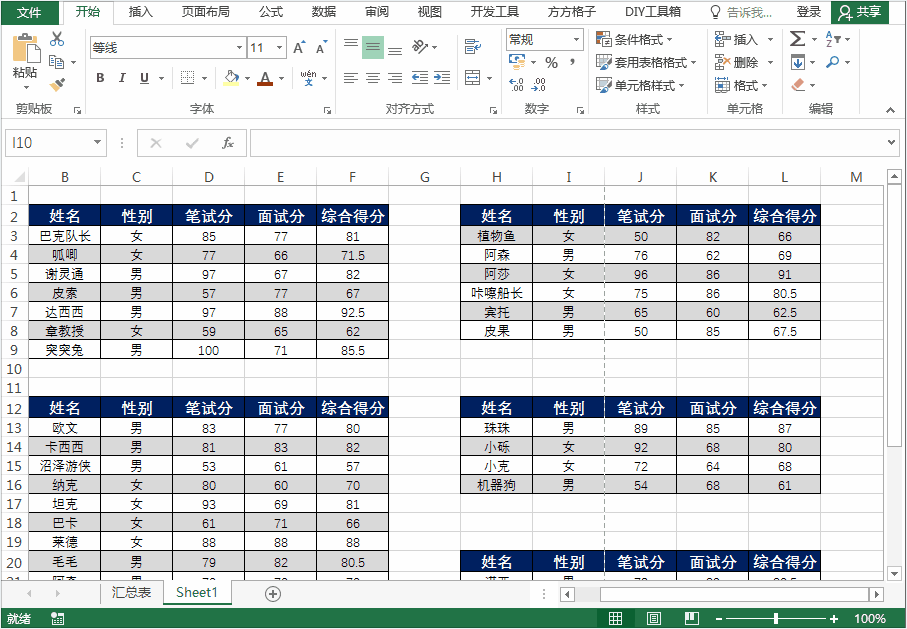Screen dimensions: 907x629
Task: Switch to Page Break Preview
Action: click(x=692, y=619)
